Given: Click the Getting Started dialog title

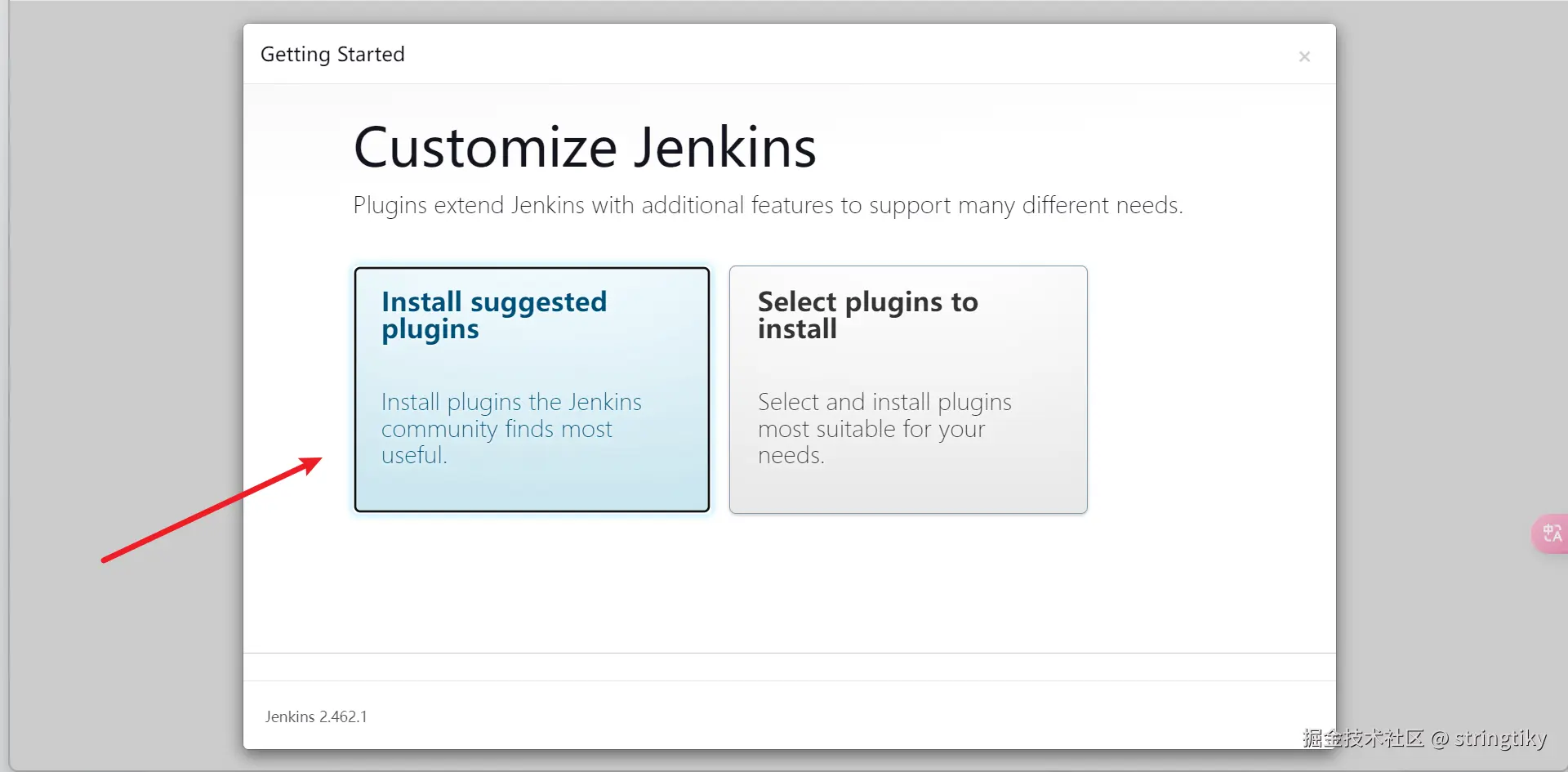Looking at the screenshot, I should click(x=332, y=54).
